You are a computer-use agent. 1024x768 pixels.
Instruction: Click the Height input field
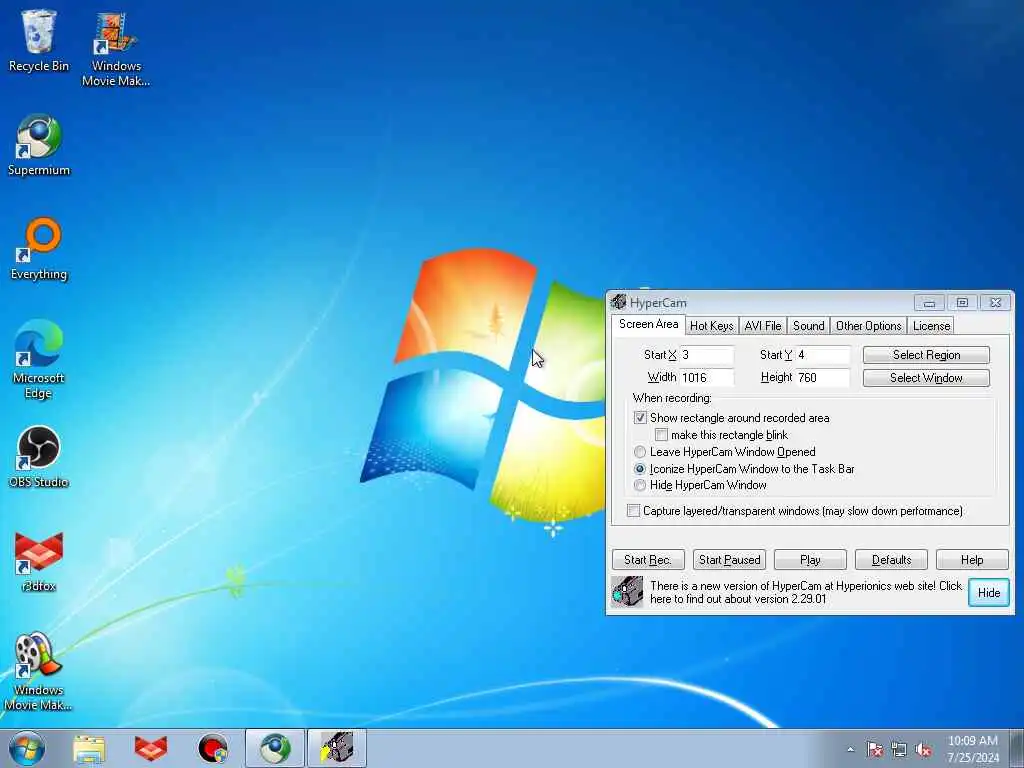point(823,377)
